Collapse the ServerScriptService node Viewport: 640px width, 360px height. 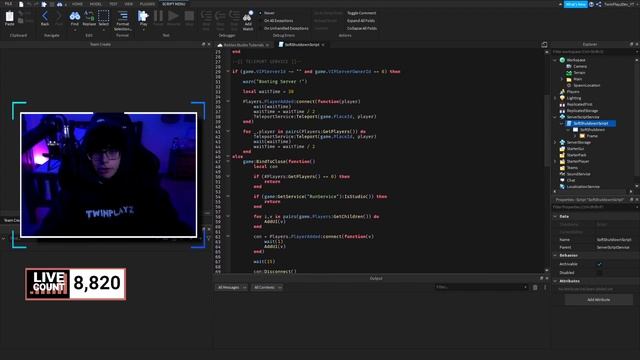tap(555, 117)
